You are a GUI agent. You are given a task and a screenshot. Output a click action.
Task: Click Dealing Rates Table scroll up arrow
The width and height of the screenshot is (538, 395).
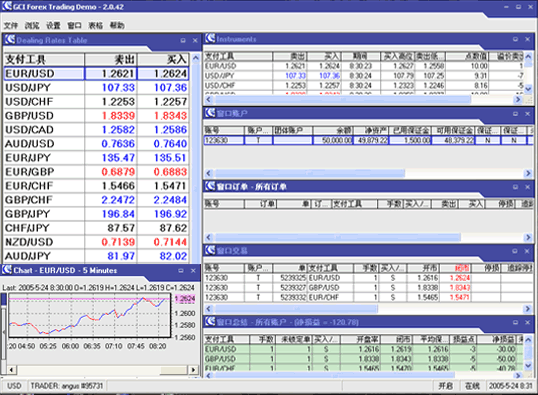tap(196, 58)
